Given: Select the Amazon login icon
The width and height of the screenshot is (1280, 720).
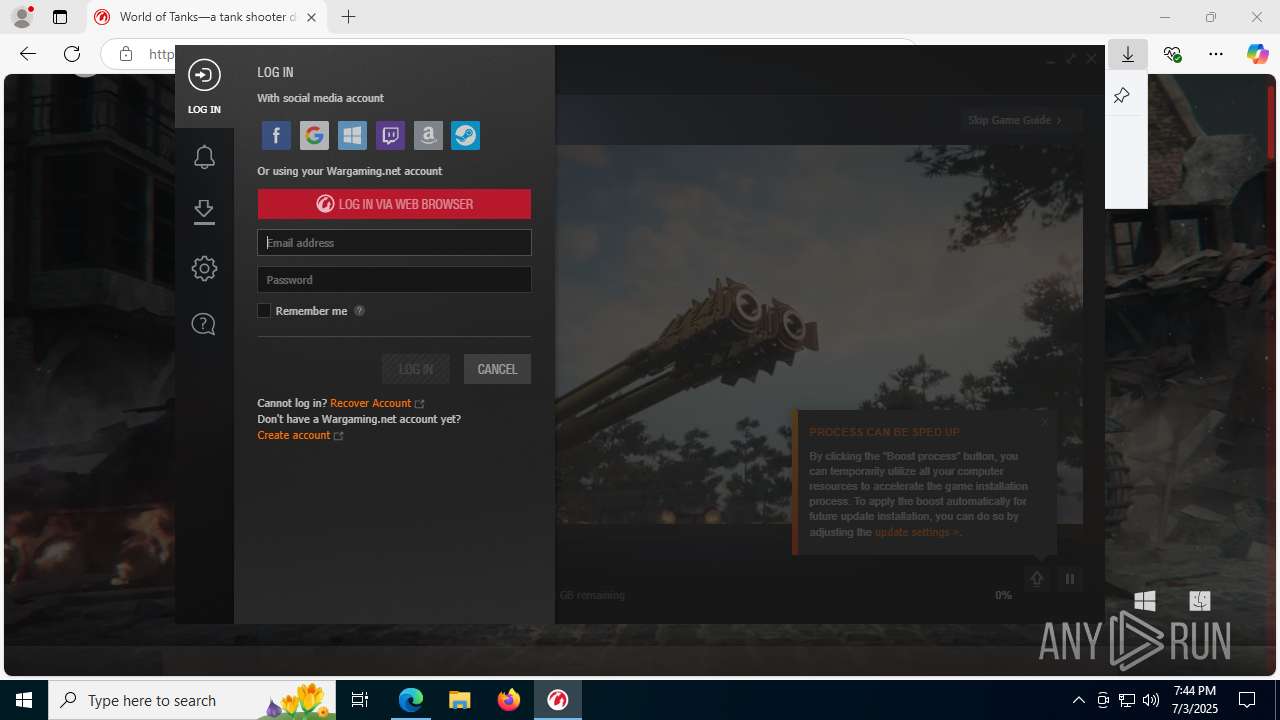Looking at the screenshot, I should pyautogui.click(x=428, y=135).
